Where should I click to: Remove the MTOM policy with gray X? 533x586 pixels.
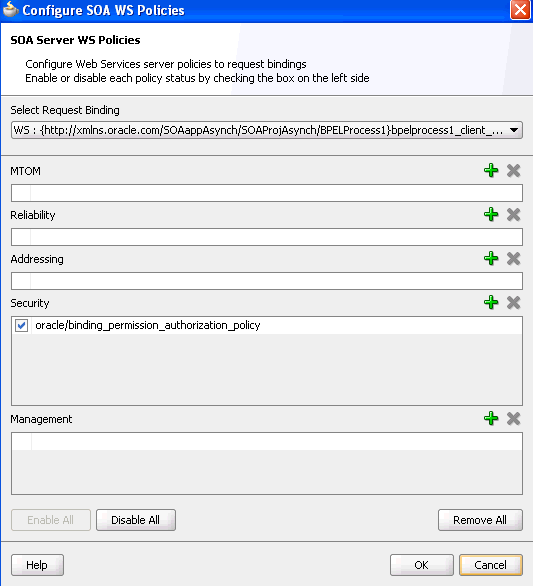(x=514, y=170)
